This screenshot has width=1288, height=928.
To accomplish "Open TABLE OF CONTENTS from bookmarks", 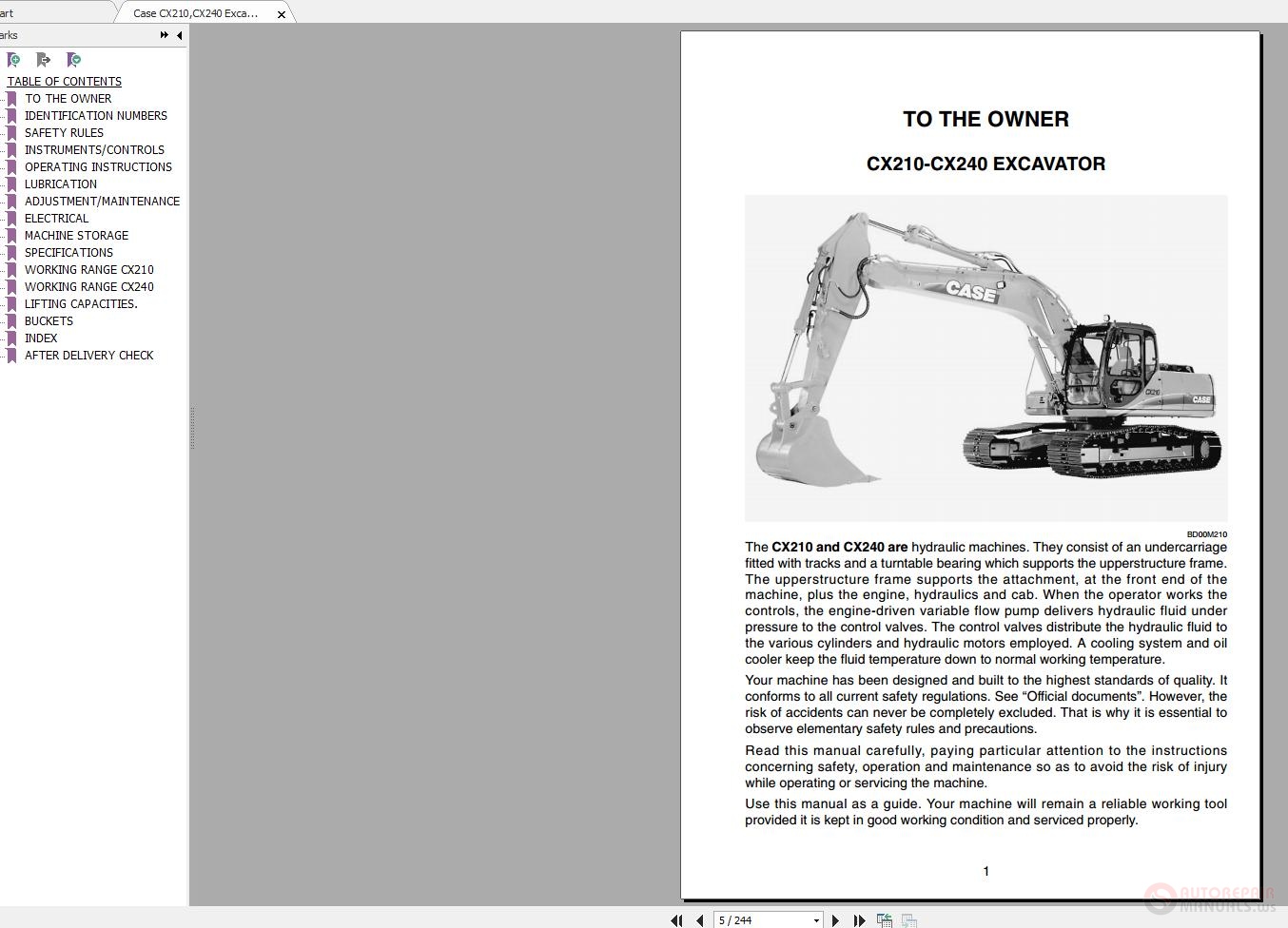I will tap(64, 81).
